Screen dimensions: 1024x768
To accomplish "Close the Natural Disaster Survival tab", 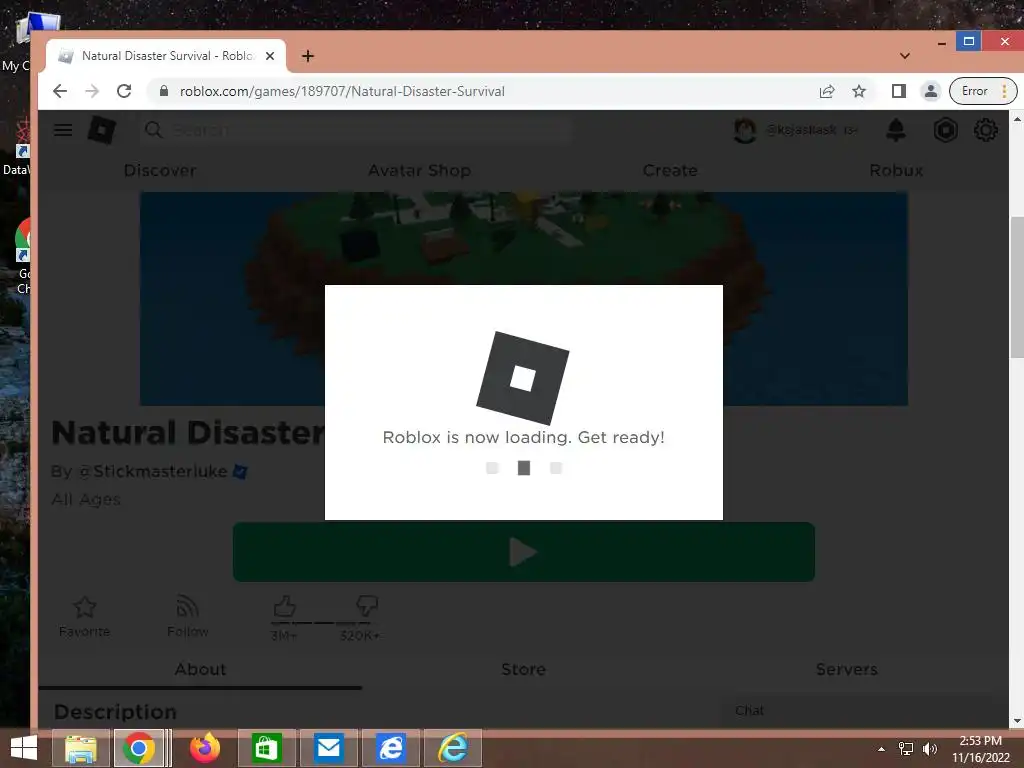I will point(270,56).
